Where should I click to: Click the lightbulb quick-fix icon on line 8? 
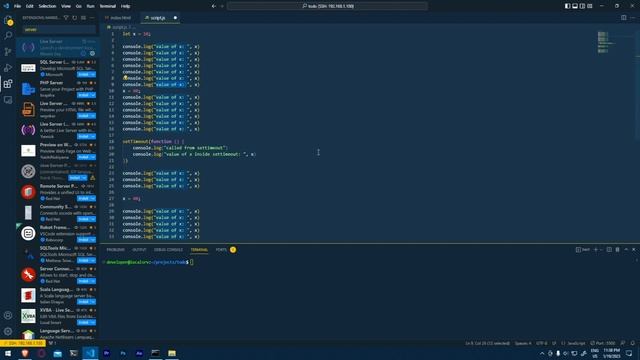point(125,78)
